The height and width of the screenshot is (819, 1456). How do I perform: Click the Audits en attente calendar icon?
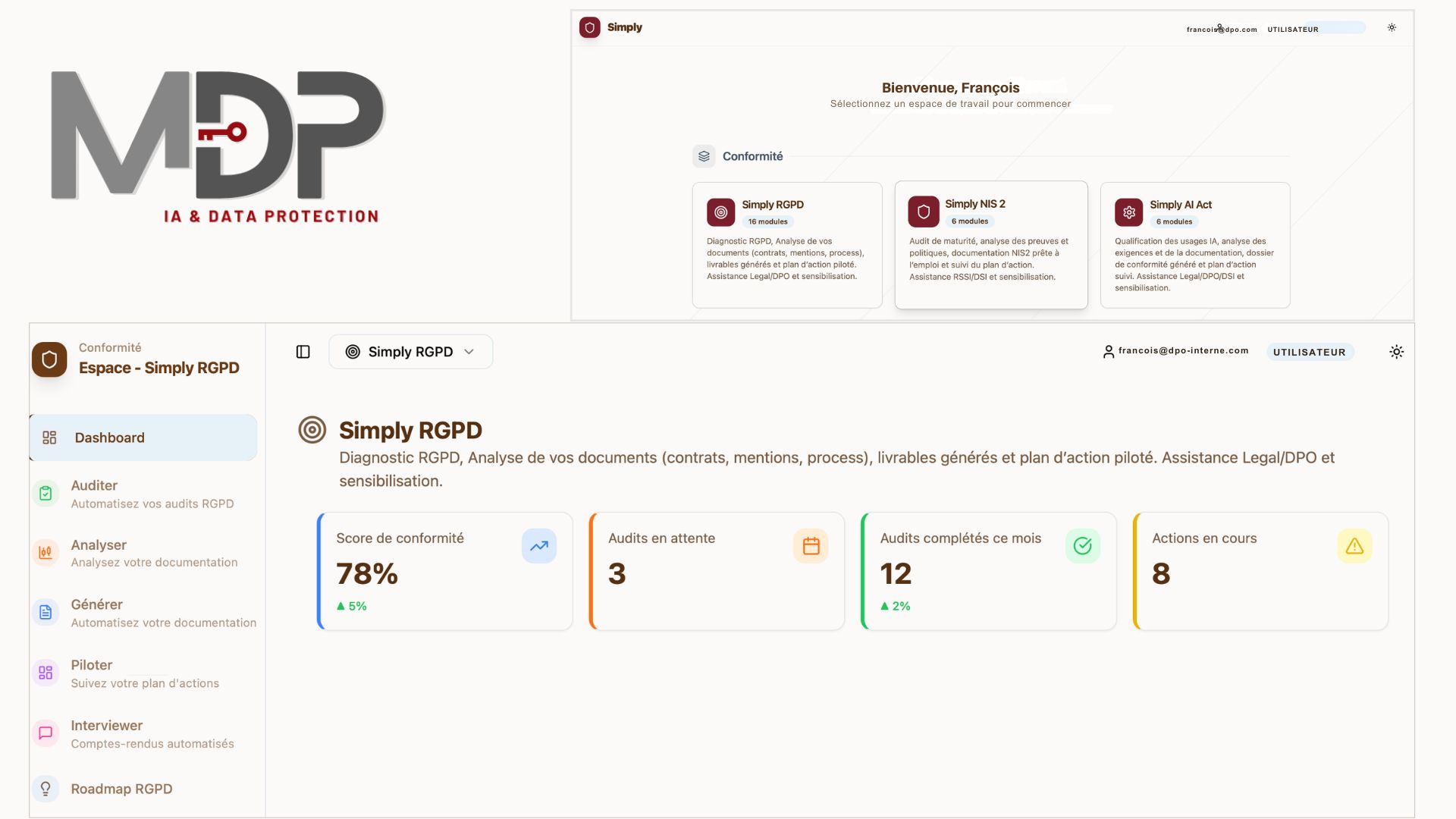pos(811,546)
